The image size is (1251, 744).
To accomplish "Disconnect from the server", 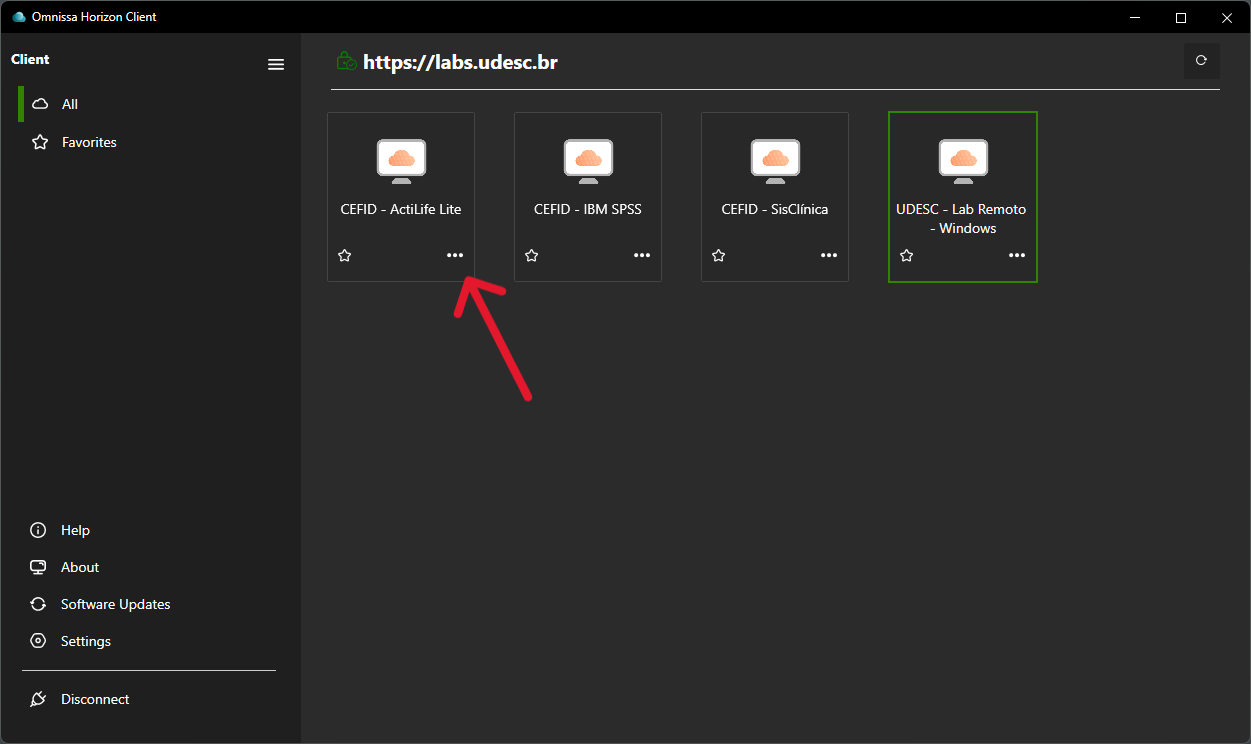I will [94, 699].
